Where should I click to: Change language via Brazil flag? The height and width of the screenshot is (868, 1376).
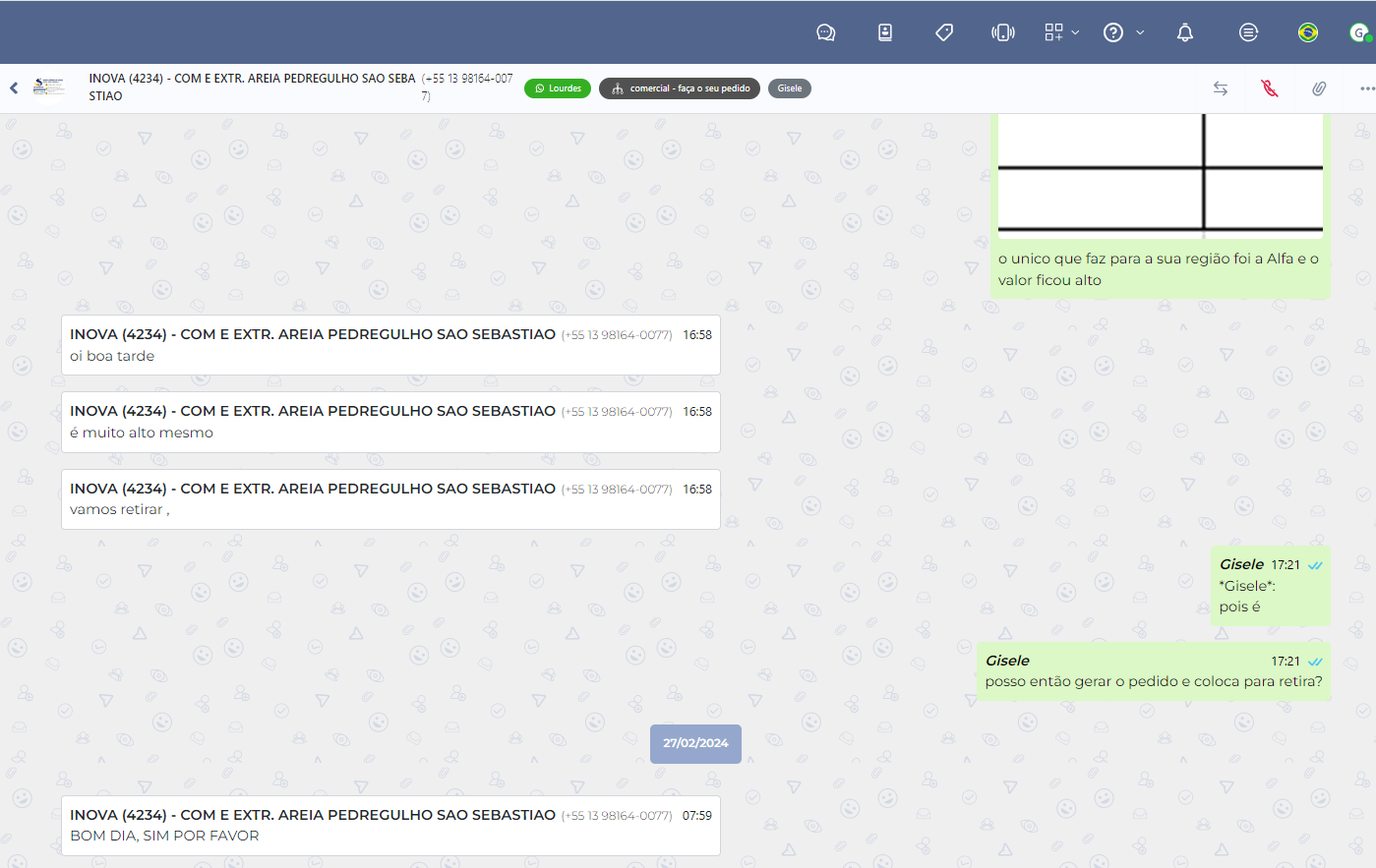click(1308, 32)
